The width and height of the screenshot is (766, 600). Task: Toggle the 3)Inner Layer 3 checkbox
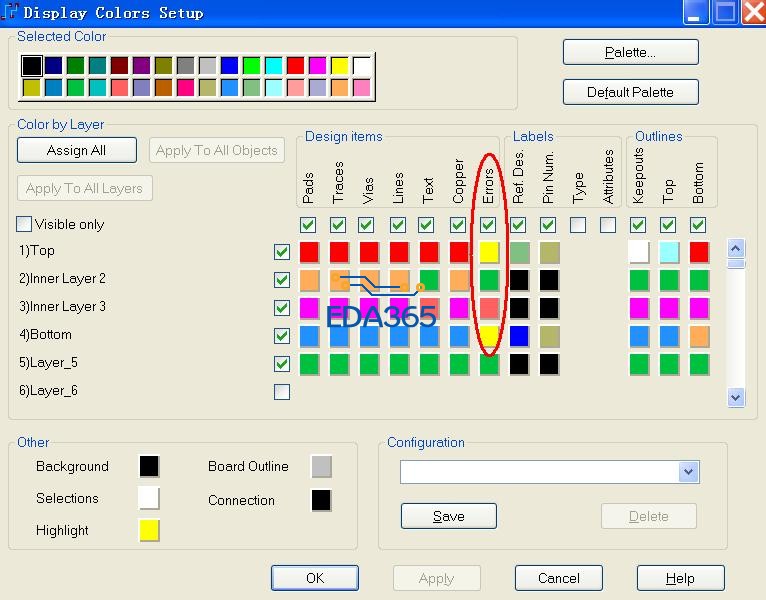282,308
